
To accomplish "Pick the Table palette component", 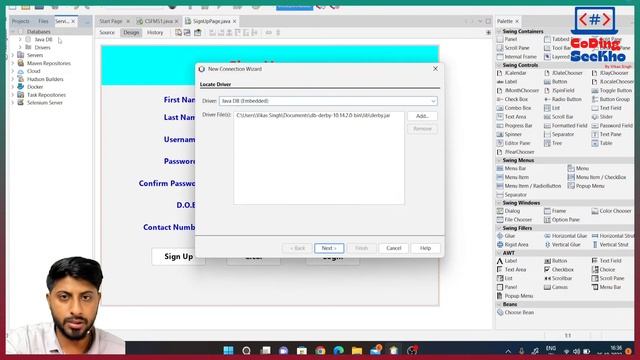I will tap(602, 143).
